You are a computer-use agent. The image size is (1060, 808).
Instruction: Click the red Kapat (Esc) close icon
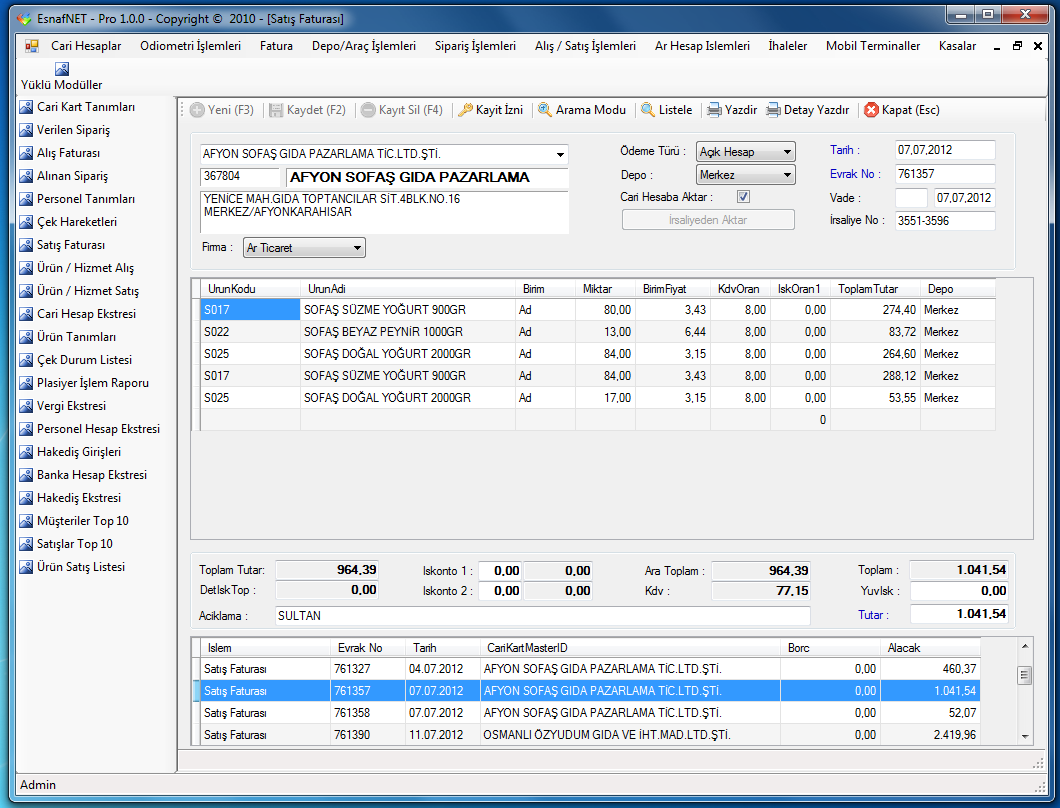tap(871, 110)
